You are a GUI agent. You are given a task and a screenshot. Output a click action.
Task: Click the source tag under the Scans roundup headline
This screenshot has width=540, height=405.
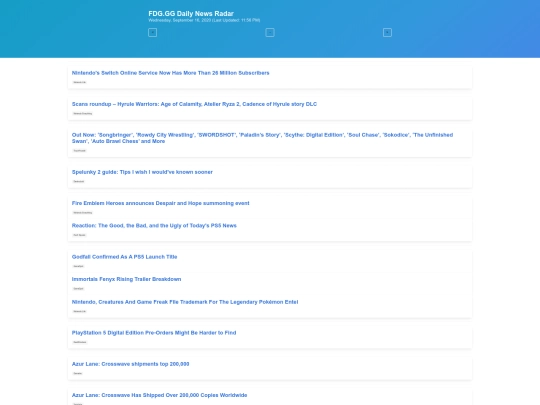83,113
